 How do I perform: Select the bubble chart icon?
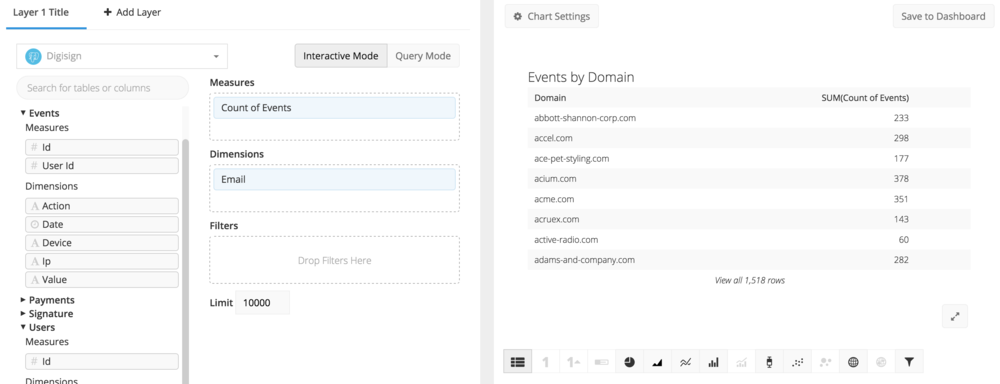pyautogui.click(x=825, y=362)
